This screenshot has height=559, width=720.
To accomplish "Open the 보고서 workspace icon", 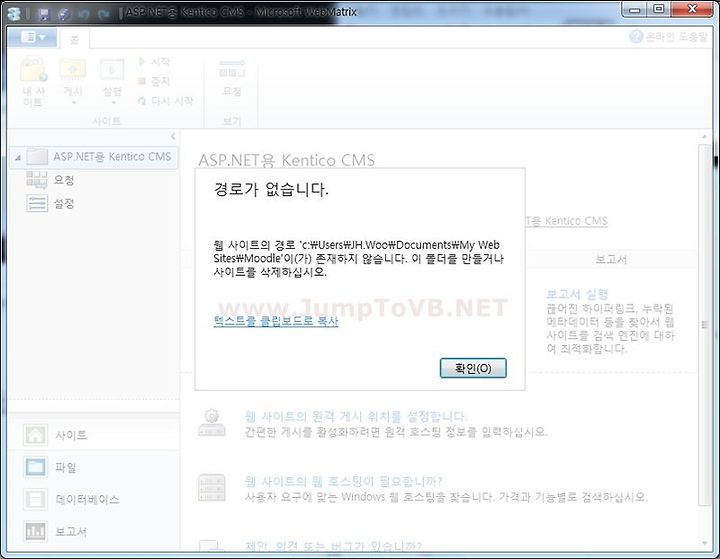I will [35, 531].
